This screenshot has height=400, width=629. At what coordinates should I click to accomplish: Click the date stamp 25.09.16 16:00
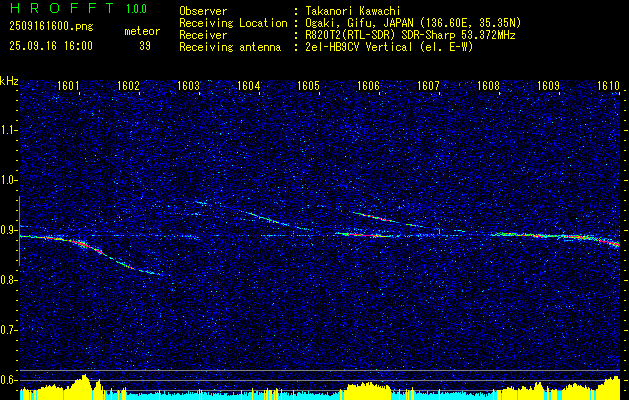coord(51,46)
